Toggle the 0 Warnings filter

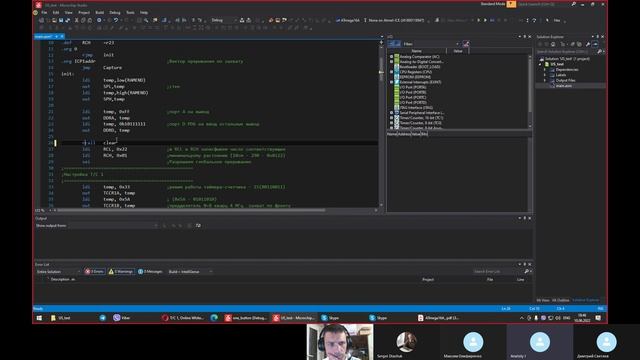click(x=121, y=271)
